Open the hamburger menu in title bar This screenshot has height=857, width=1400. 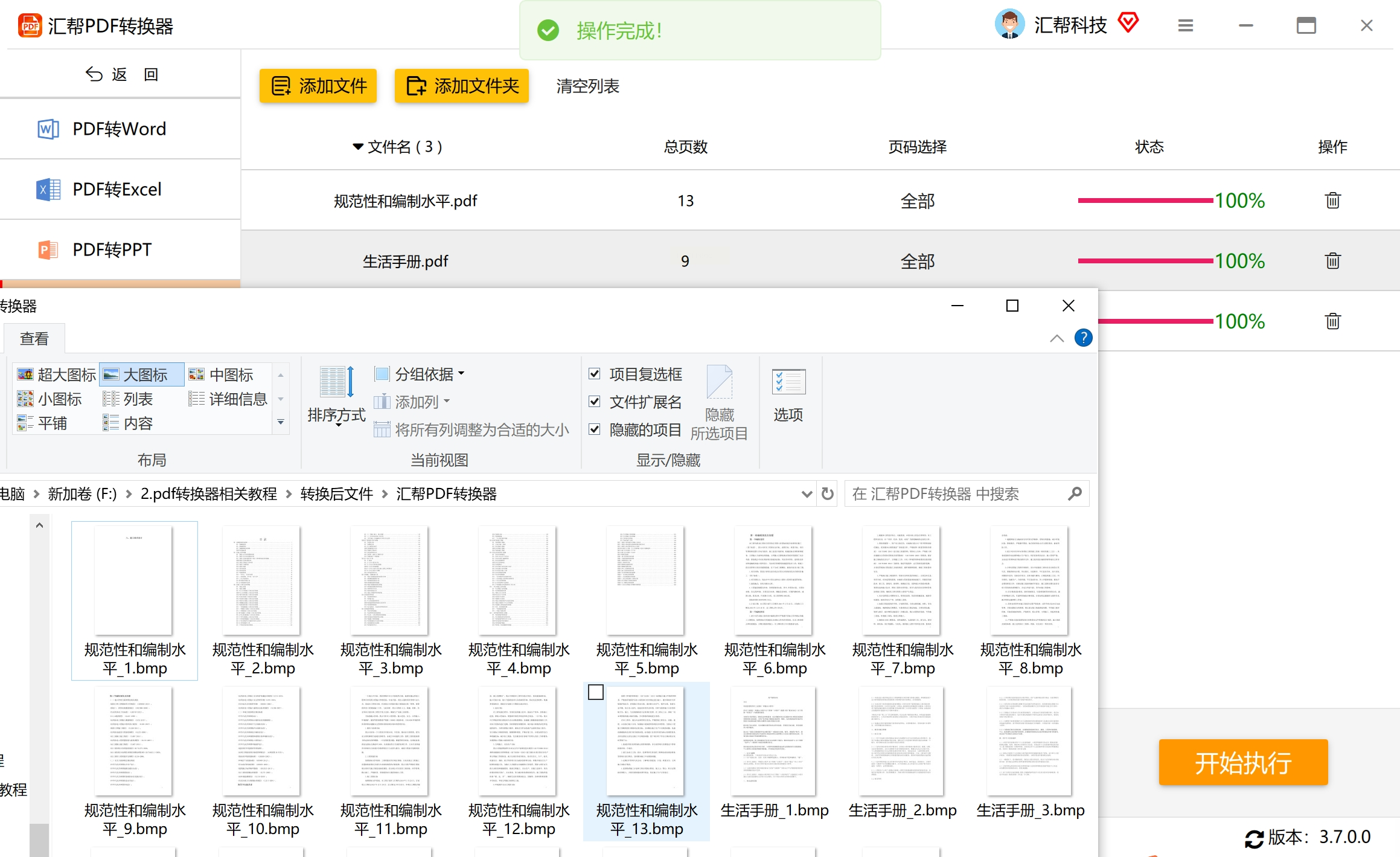1185,25
